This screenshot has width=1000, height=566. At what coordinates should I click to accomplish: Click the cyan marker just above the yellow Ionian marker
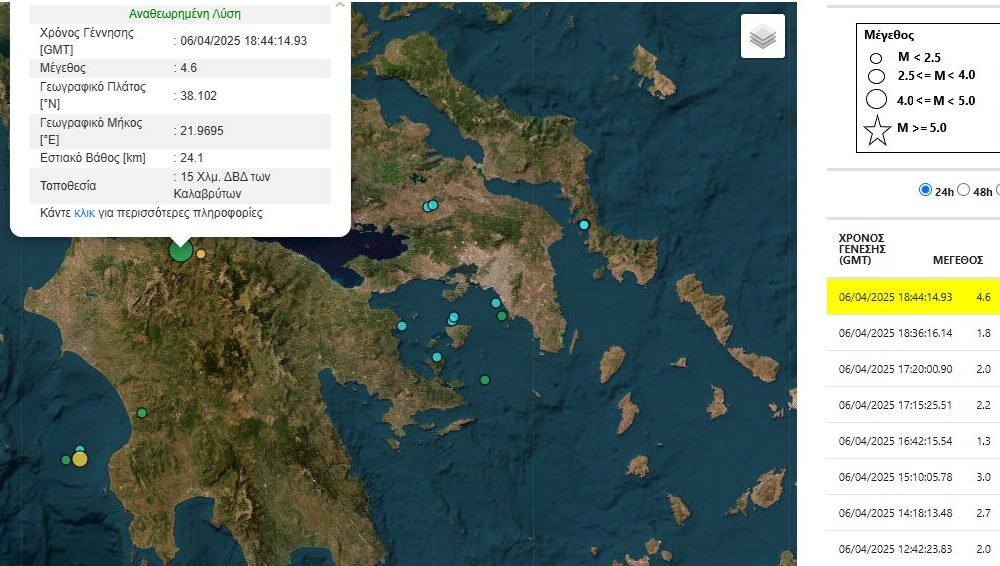click(x=80, y=449)
